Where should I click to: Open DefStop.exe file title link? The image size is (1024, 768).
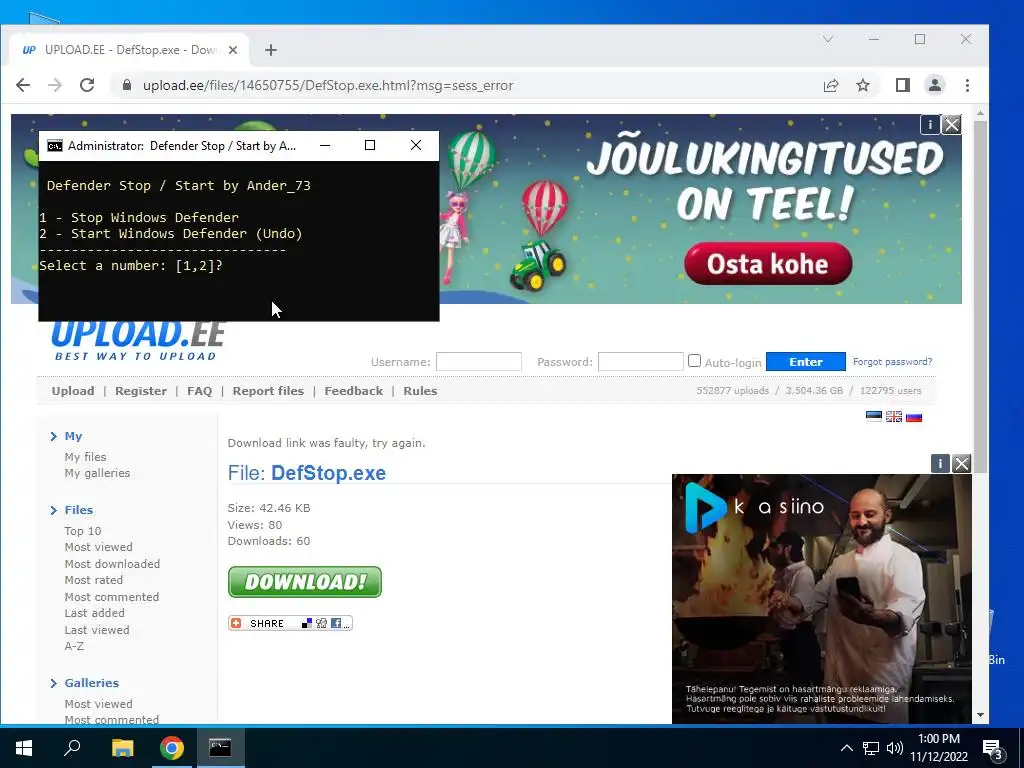point(328,473)
